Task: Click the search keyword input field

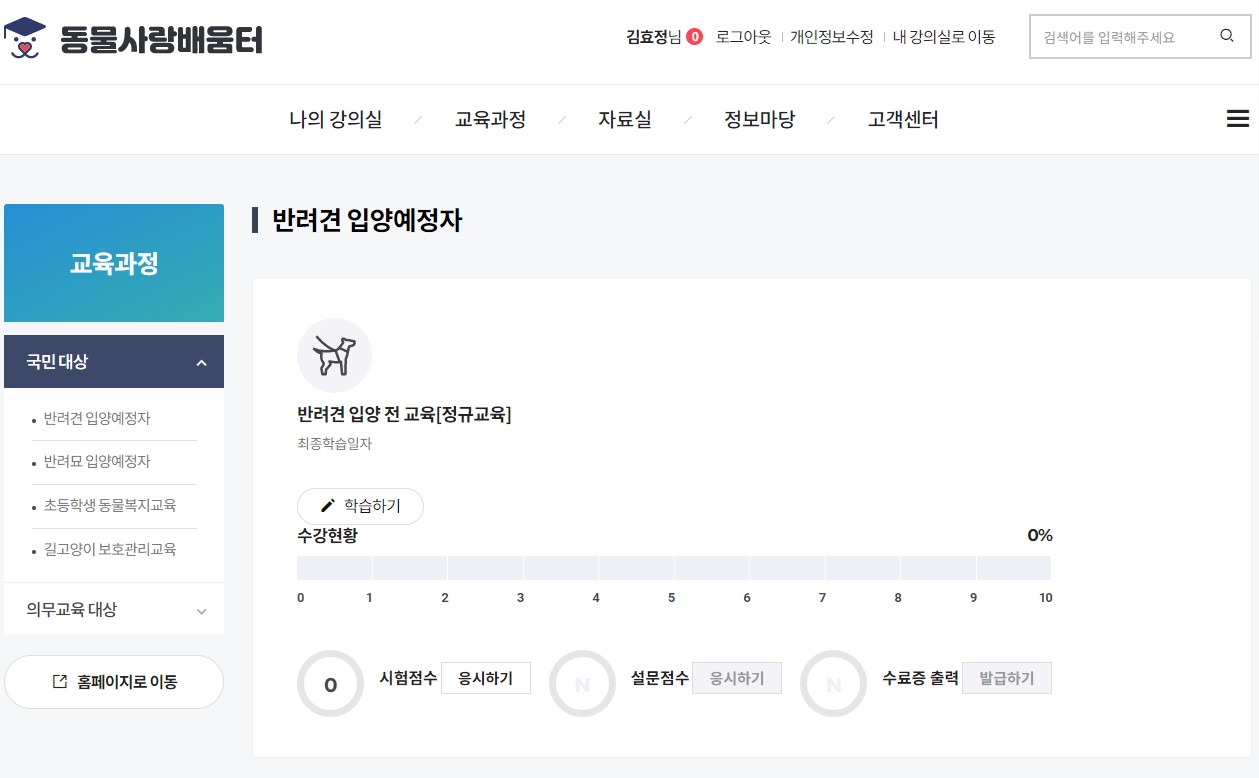Action: pos(1120,37)
